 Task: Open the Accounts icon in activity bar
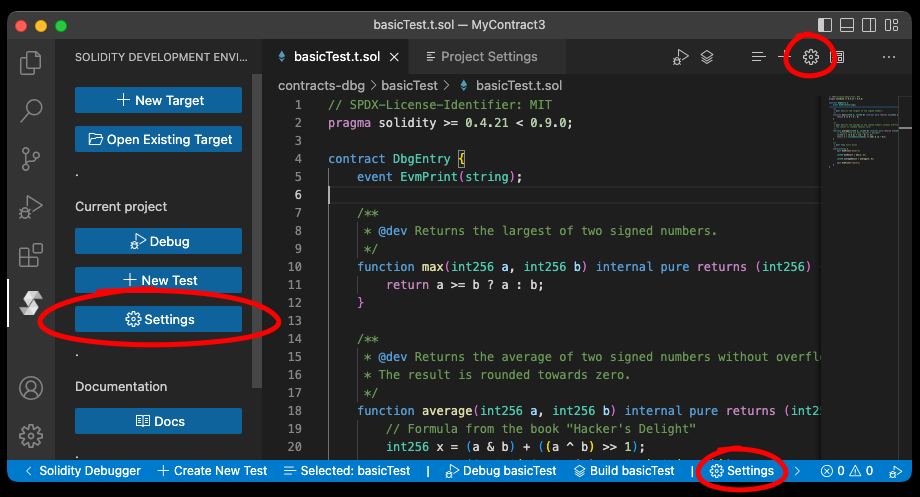(x=31, y=387)
